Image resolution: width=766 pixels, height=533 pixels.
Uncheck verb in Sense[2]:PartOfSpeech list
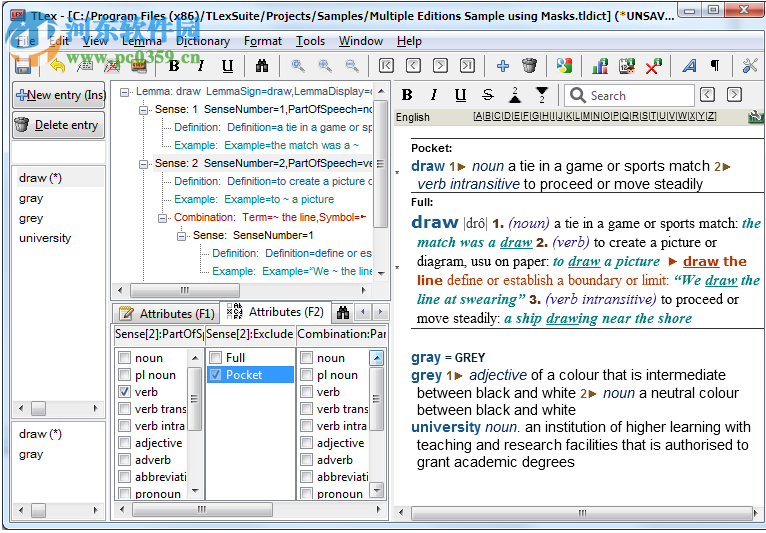[124, 392]
